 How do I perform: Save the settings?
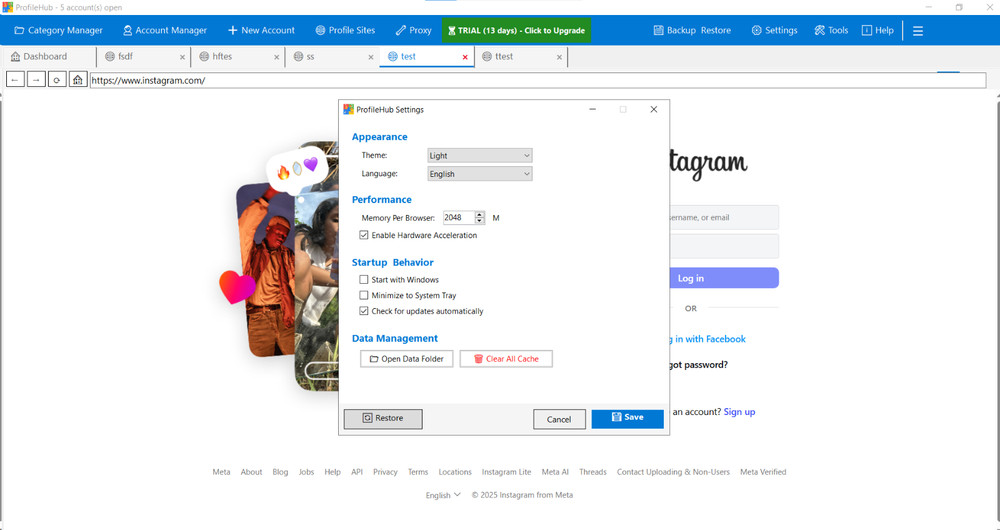click(x=628, y=418)
